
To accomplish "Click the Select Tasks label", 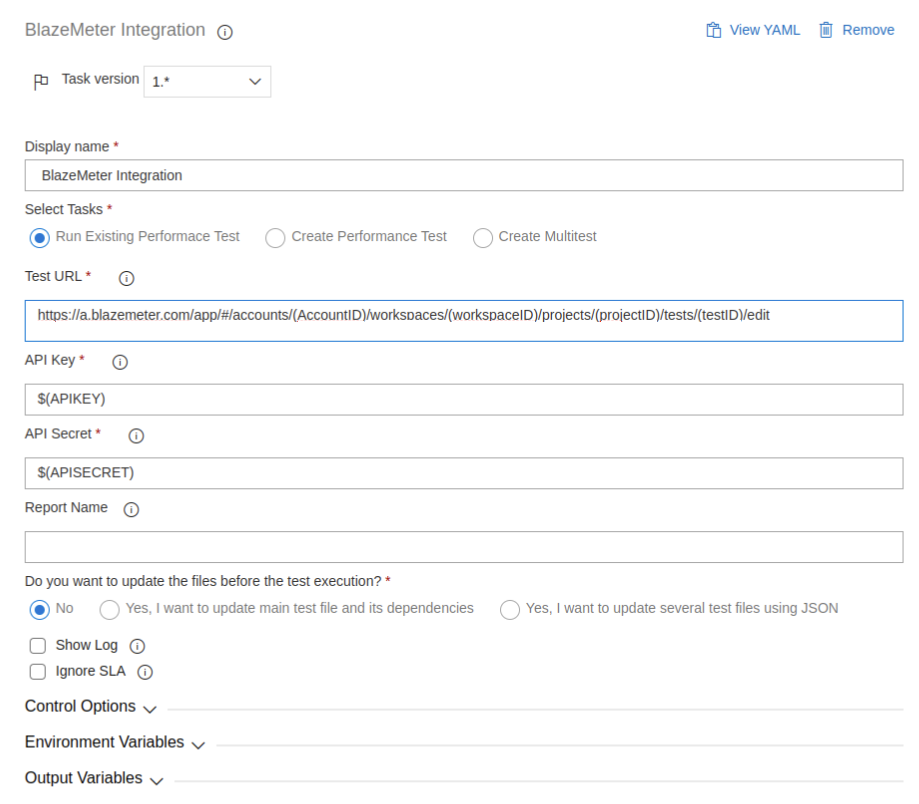I will 63,209.
